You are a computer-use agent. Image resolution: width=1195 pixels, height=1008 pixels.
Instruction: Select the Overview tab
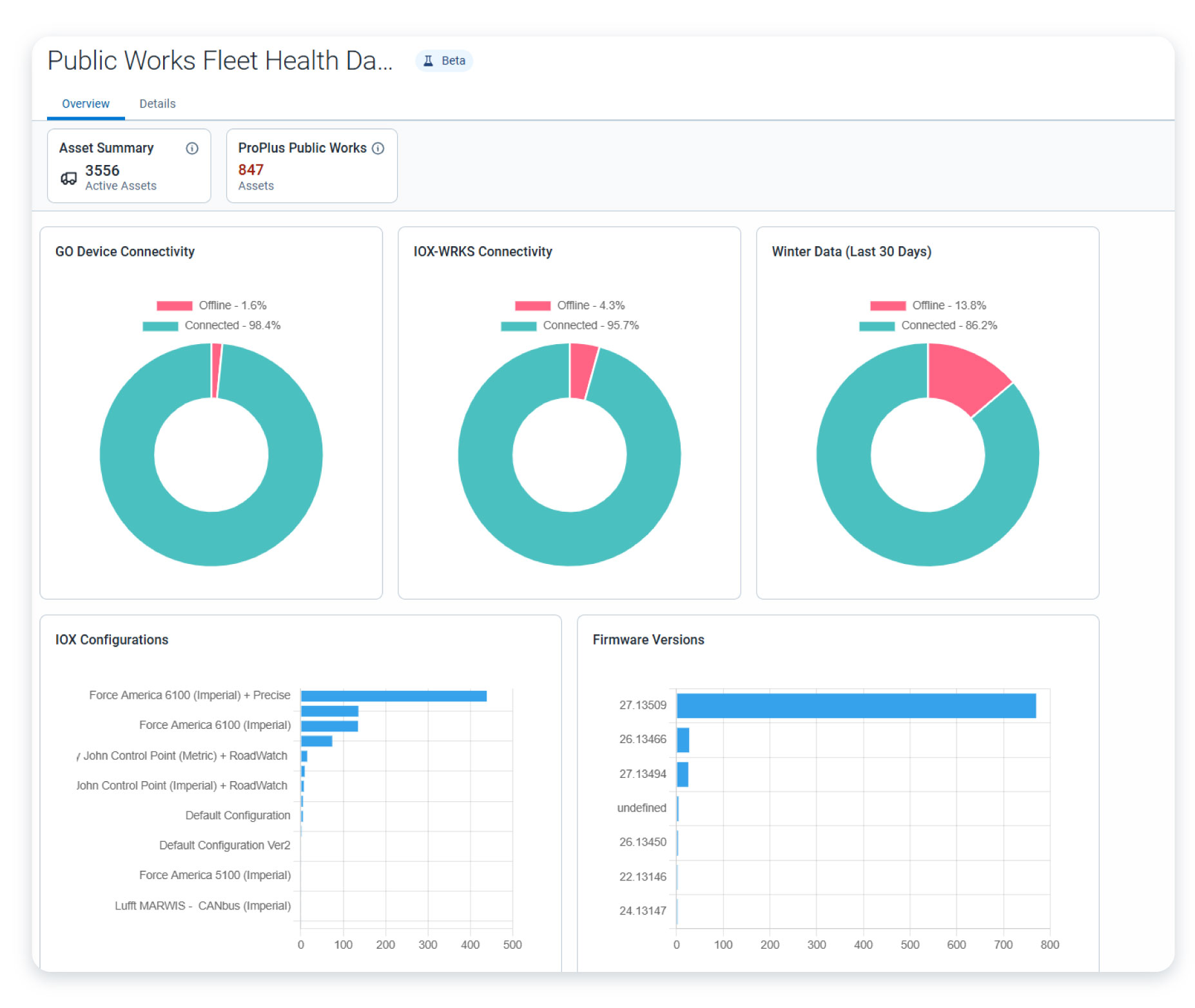click(85, 103)
